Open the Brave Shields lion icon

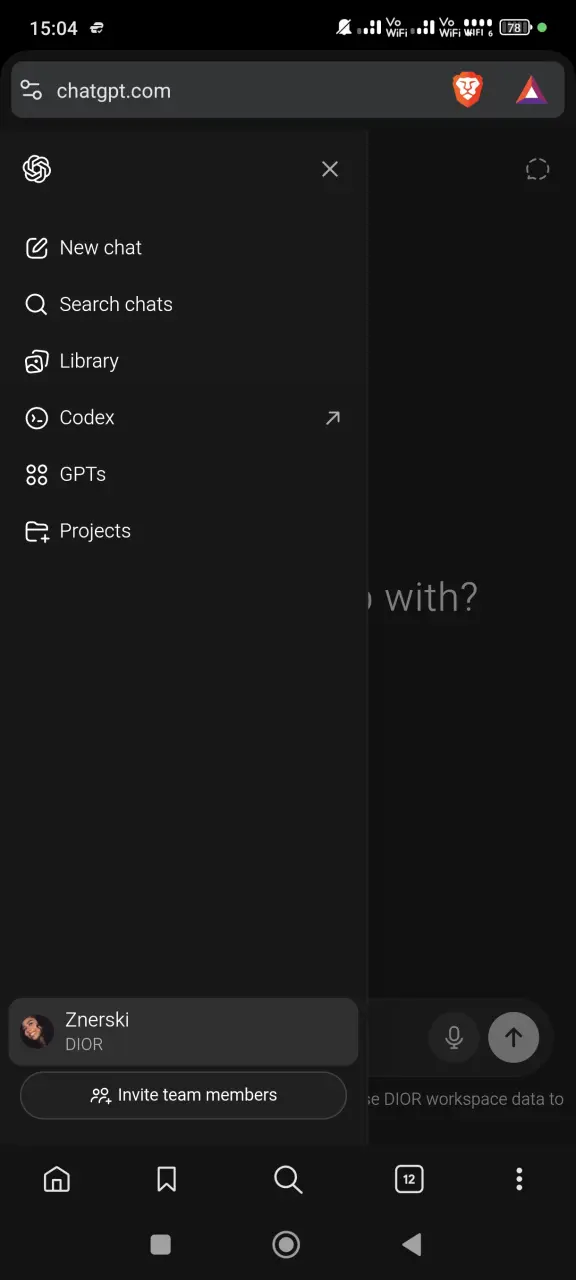coord(468,91)
